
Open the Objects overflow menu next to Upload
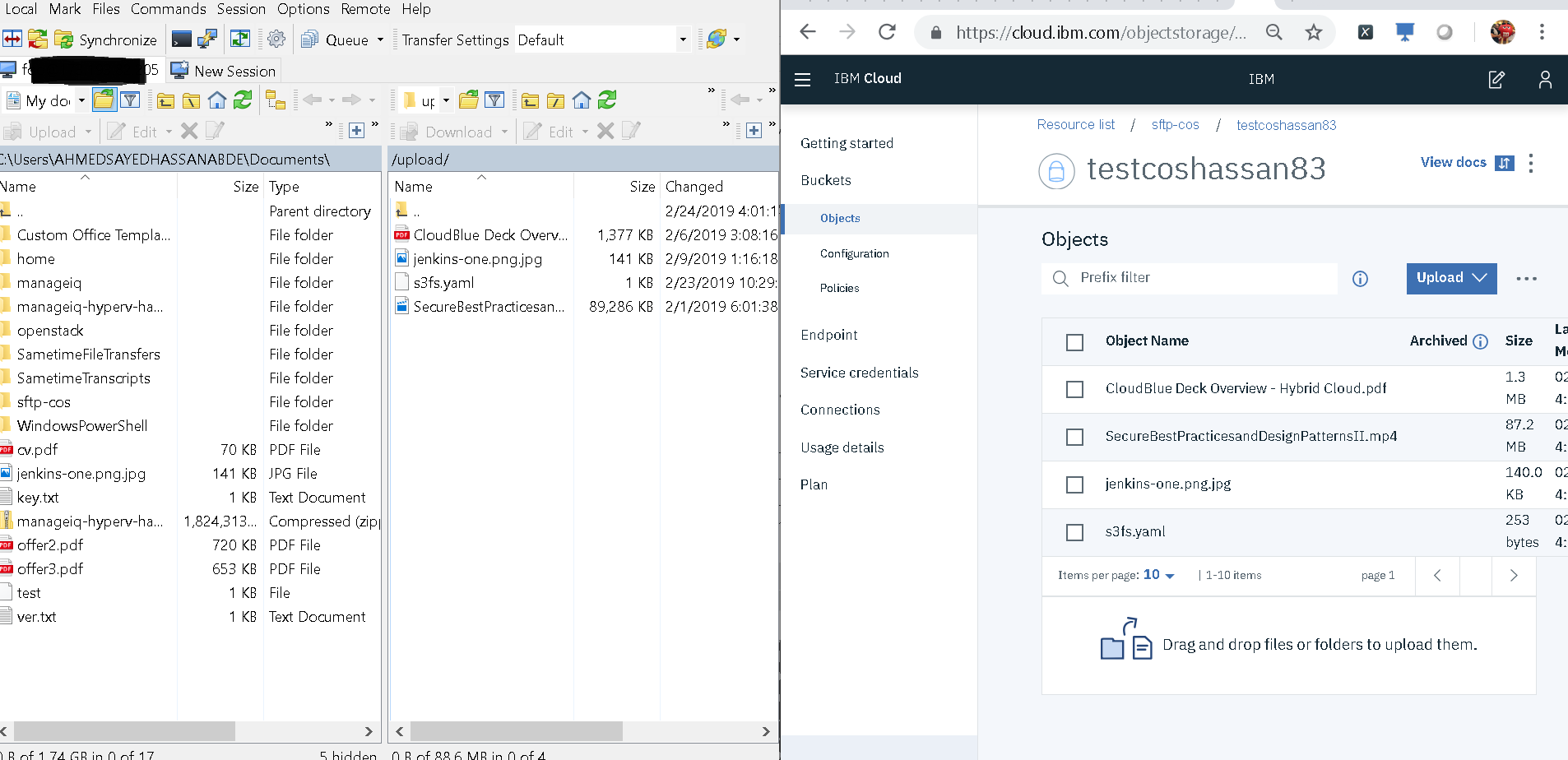click(x=1527, y=279)
